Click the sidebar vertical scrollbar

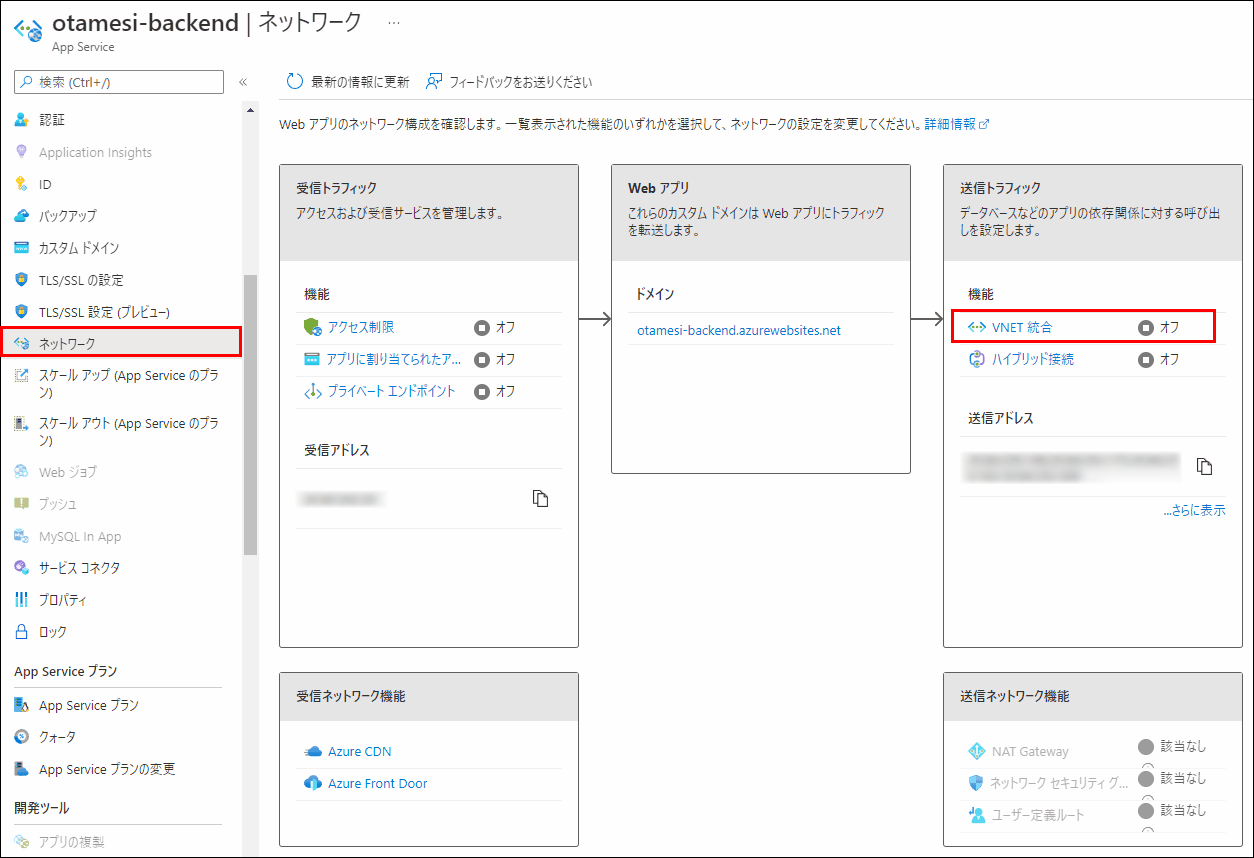pyautogui.click(x=250, y=414)
